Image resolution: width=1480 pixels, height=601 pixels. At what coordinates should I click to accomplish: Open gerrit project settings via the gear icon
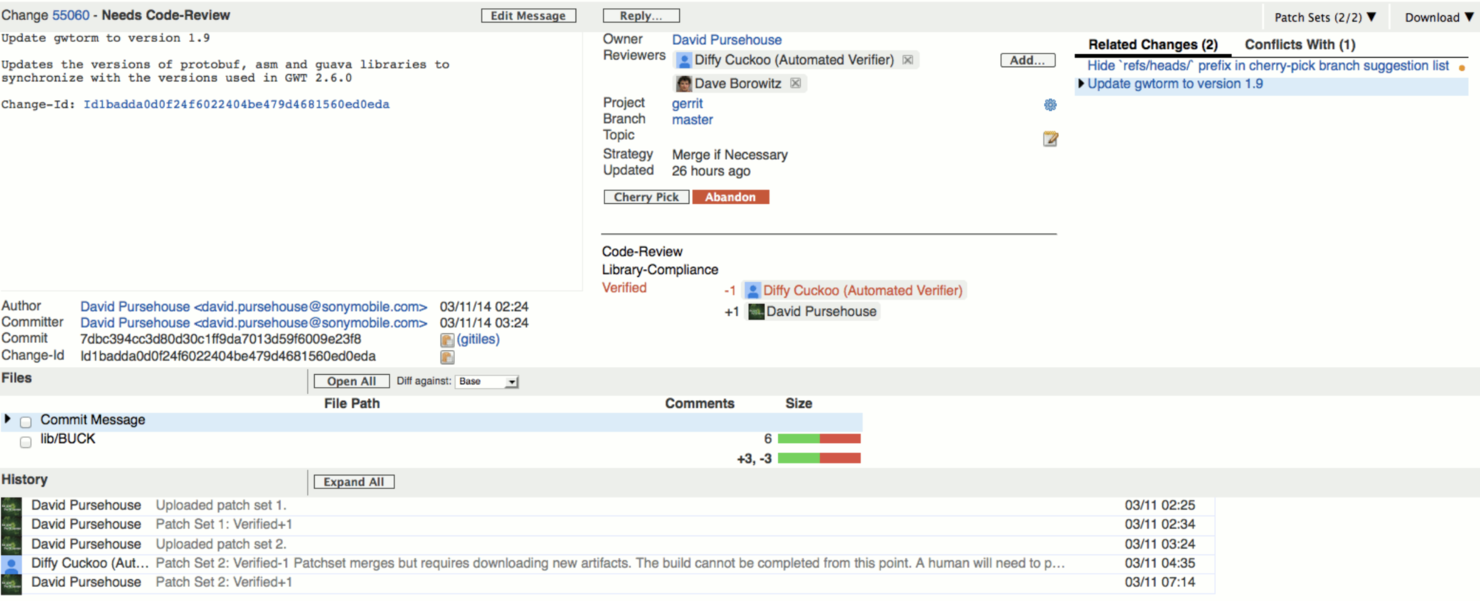[x=1049, y=104]
